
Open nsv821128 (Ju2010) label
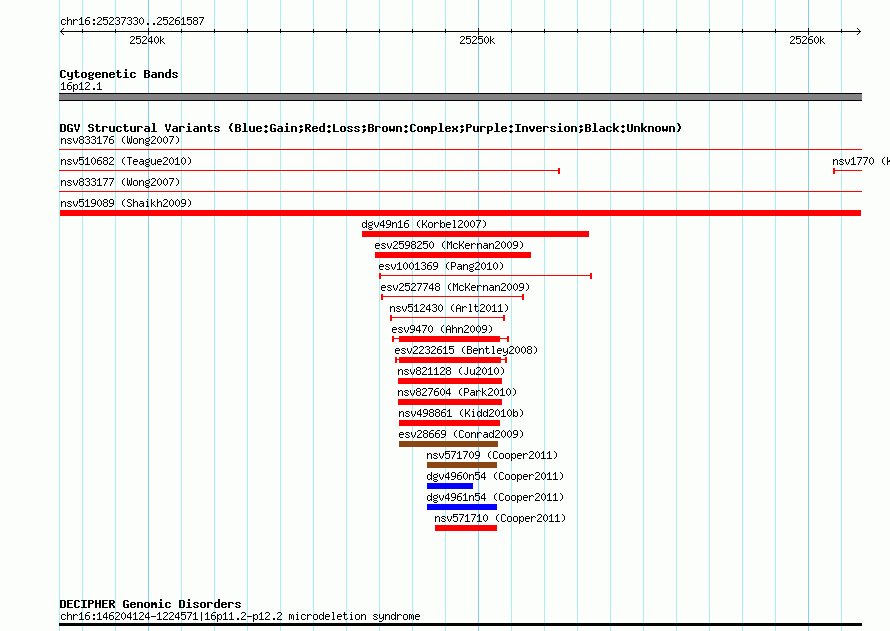[x=451, y=371]
